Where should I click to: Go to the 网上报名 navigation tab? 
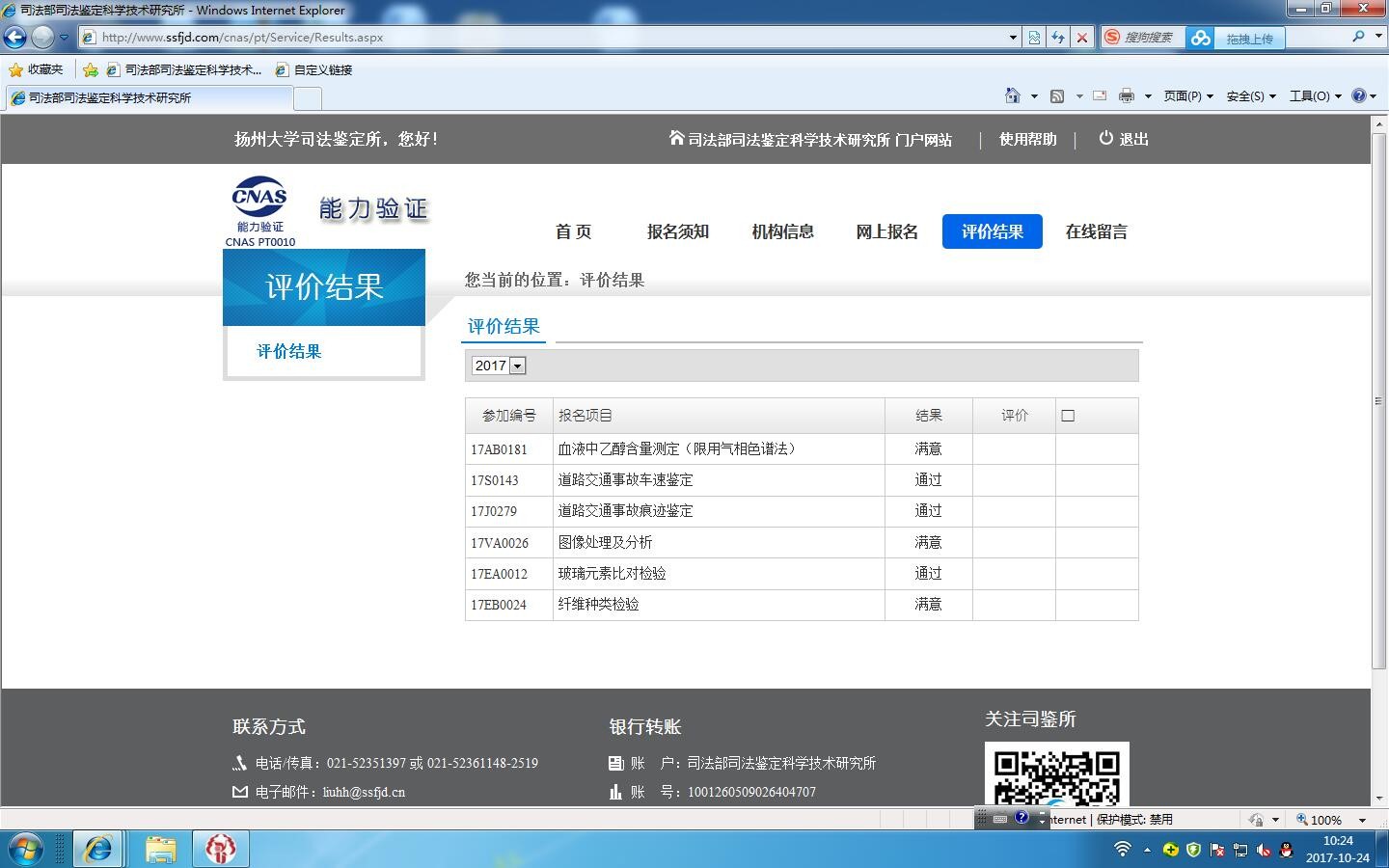(886, 231)
